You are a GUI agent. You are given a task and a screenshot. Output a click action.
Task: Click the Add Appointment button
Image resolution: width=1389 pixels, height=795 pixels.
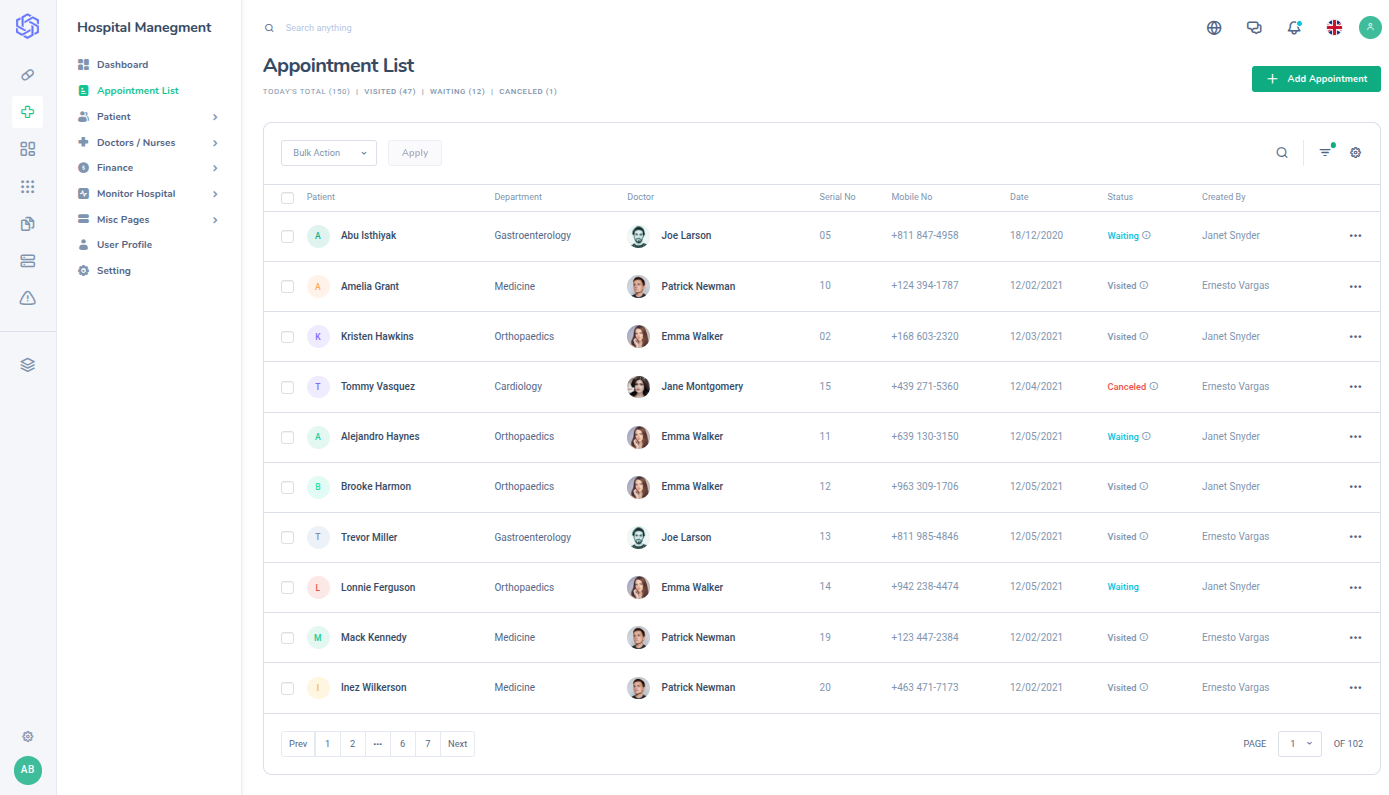[x=1316, y=79]
